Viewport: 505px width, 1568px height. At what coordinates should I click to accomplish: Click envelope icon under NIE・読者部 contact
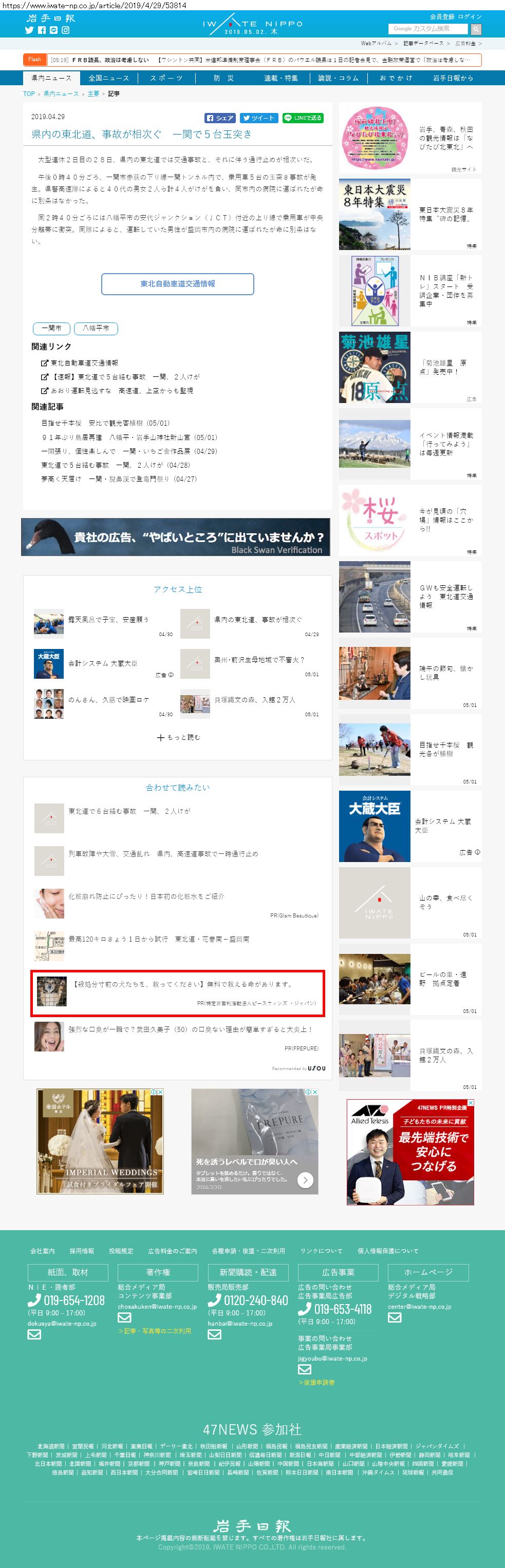click(34, 1334)
